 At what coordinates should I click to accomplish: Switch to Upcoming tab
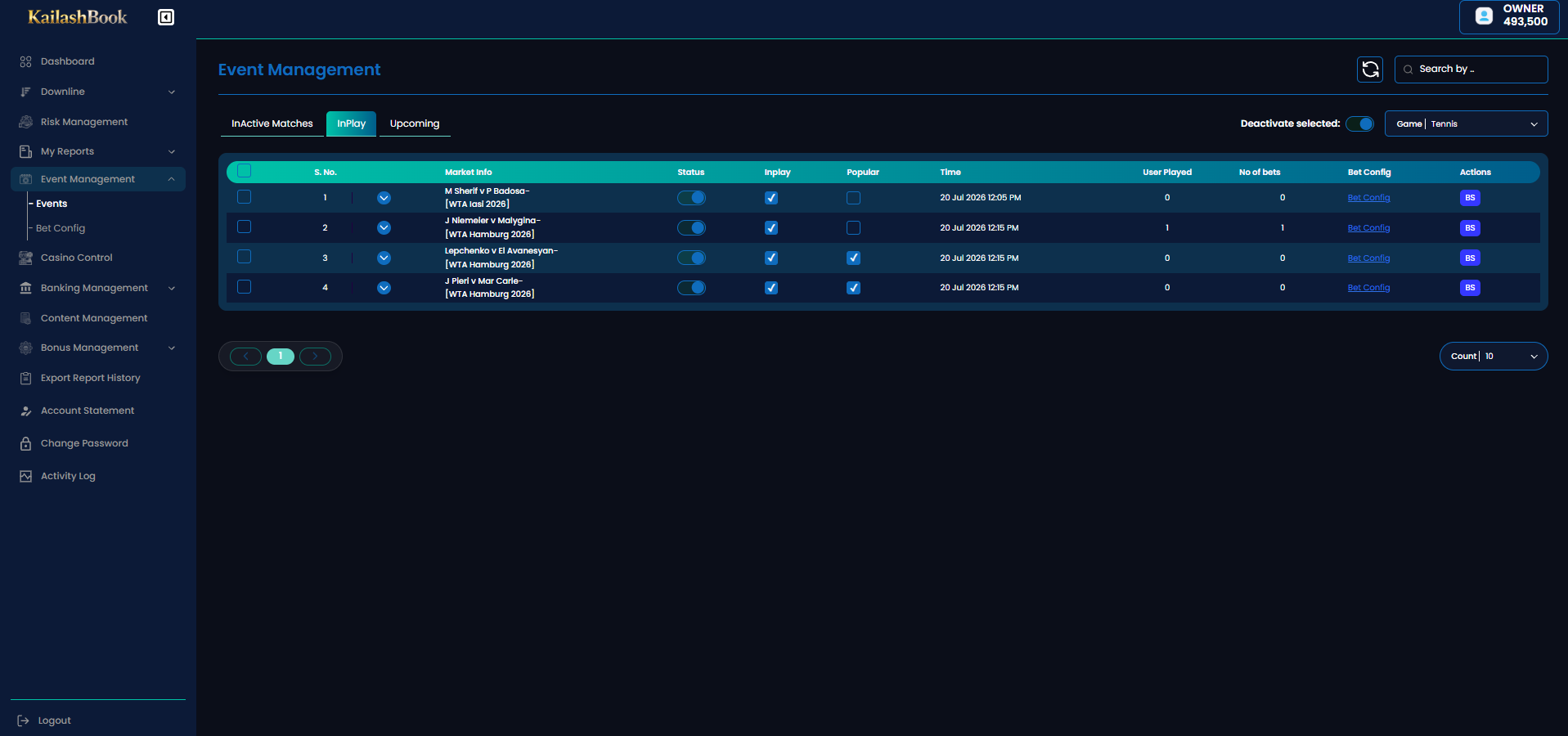pos(415,123)
